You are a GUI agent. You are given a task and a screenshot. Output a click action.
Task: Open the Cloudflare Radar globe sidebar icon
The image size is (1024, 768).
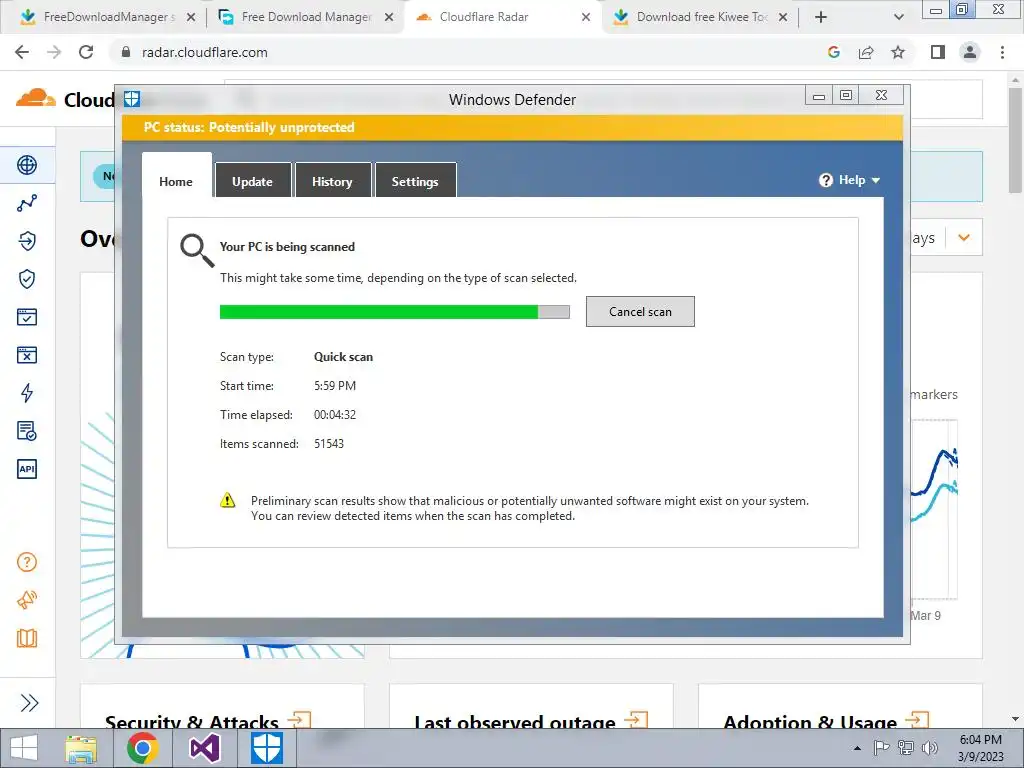pyautogui.click(x=27, y=165)
